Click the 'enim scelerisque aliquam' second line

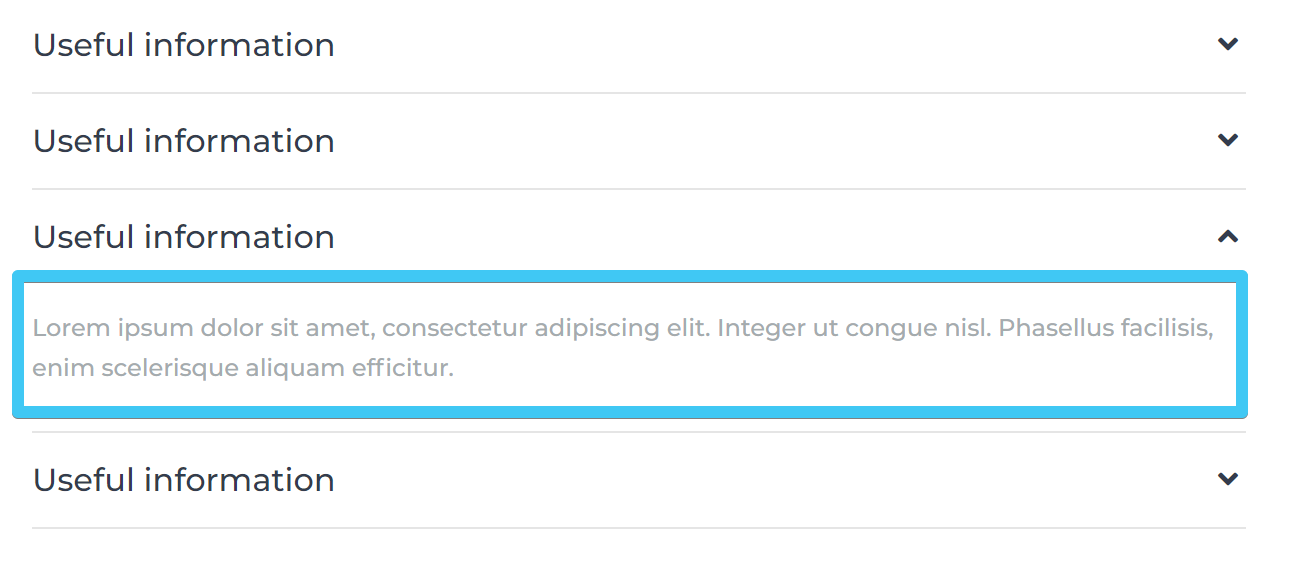[x=188, y=368]
